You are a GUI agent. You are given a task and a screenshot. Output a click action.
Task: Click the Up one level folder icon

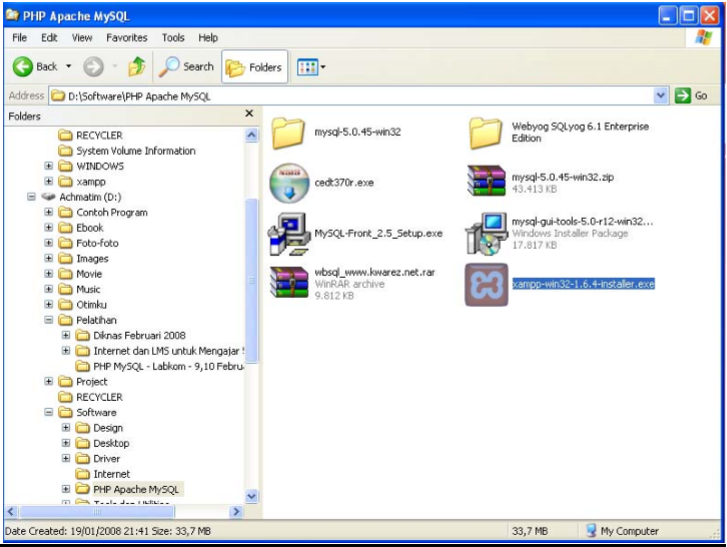click(x=137, y=67)
